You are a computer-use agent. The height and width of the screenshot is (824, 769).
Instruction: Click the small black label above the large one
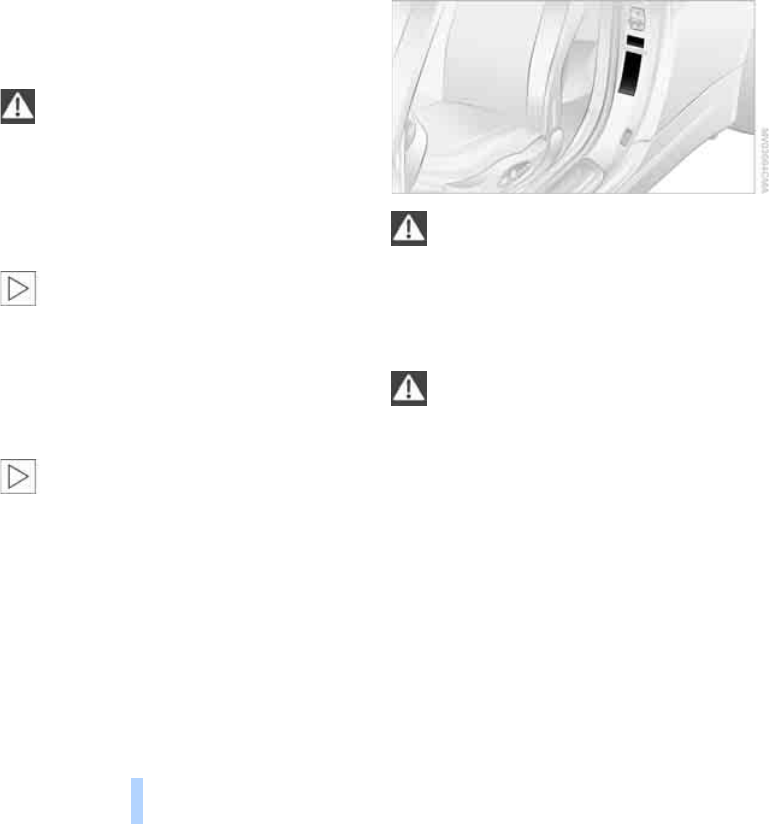pyautogui.click(x=635, y=42)
